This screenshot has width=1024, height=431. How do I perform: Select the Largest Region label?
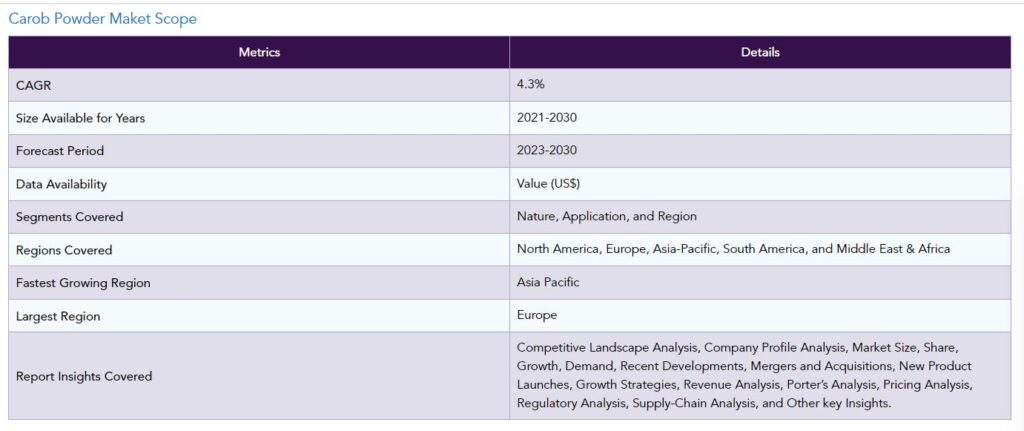pyautogui.click(x=58, y=316)
